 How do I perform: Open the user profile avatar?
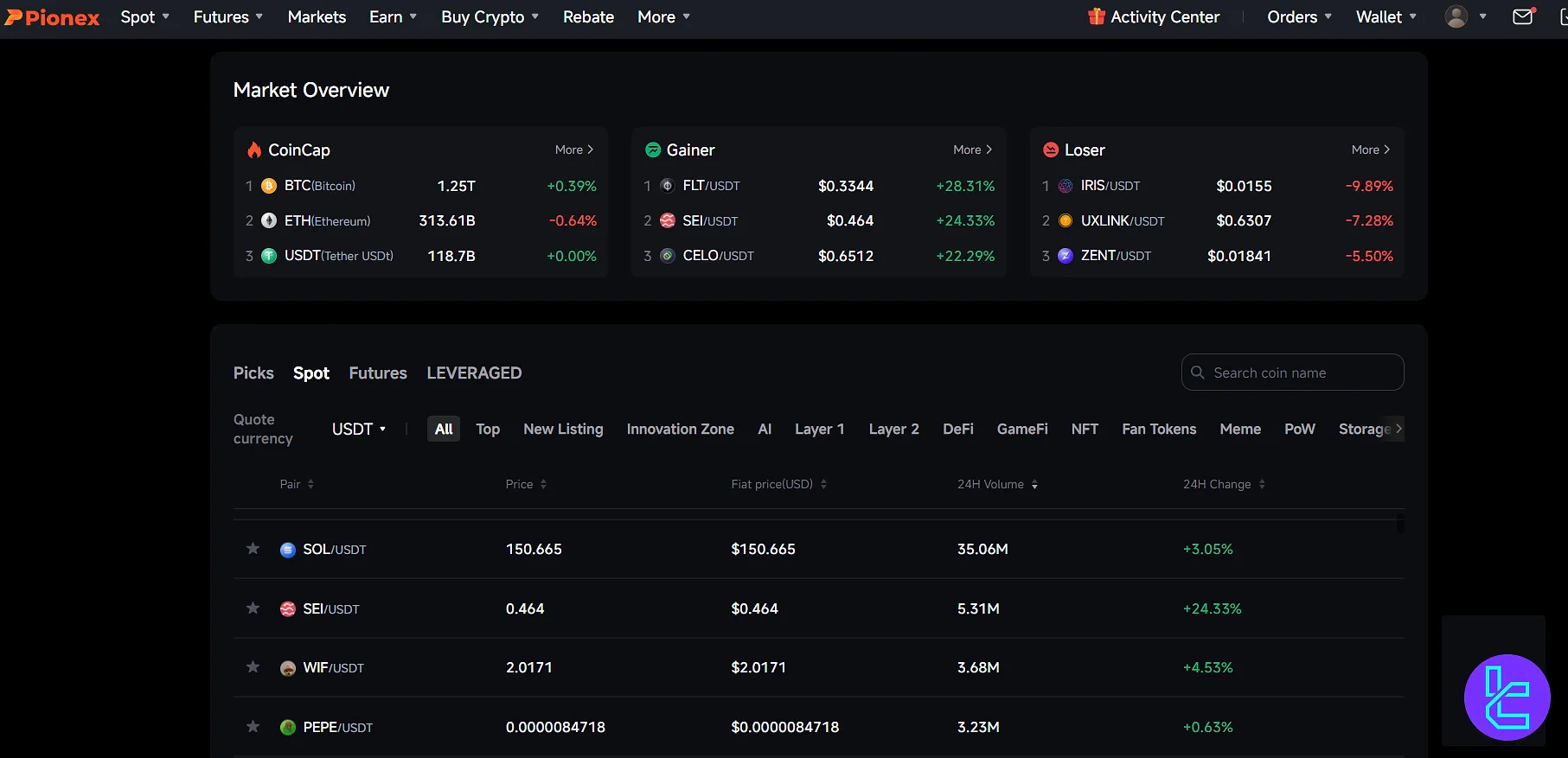coord(1456,16)
